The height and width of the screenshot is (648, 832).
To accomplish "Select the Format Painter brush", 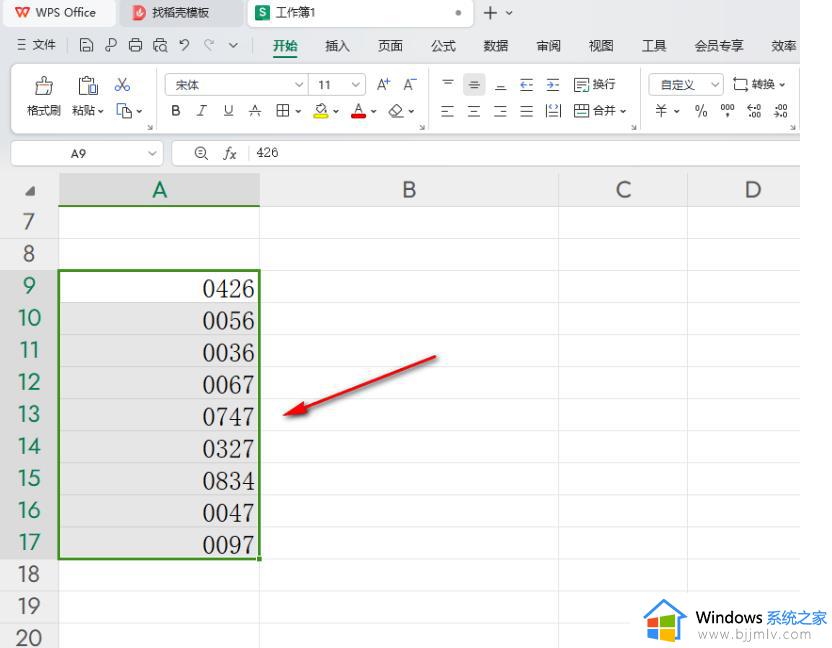I will [44, 85].
